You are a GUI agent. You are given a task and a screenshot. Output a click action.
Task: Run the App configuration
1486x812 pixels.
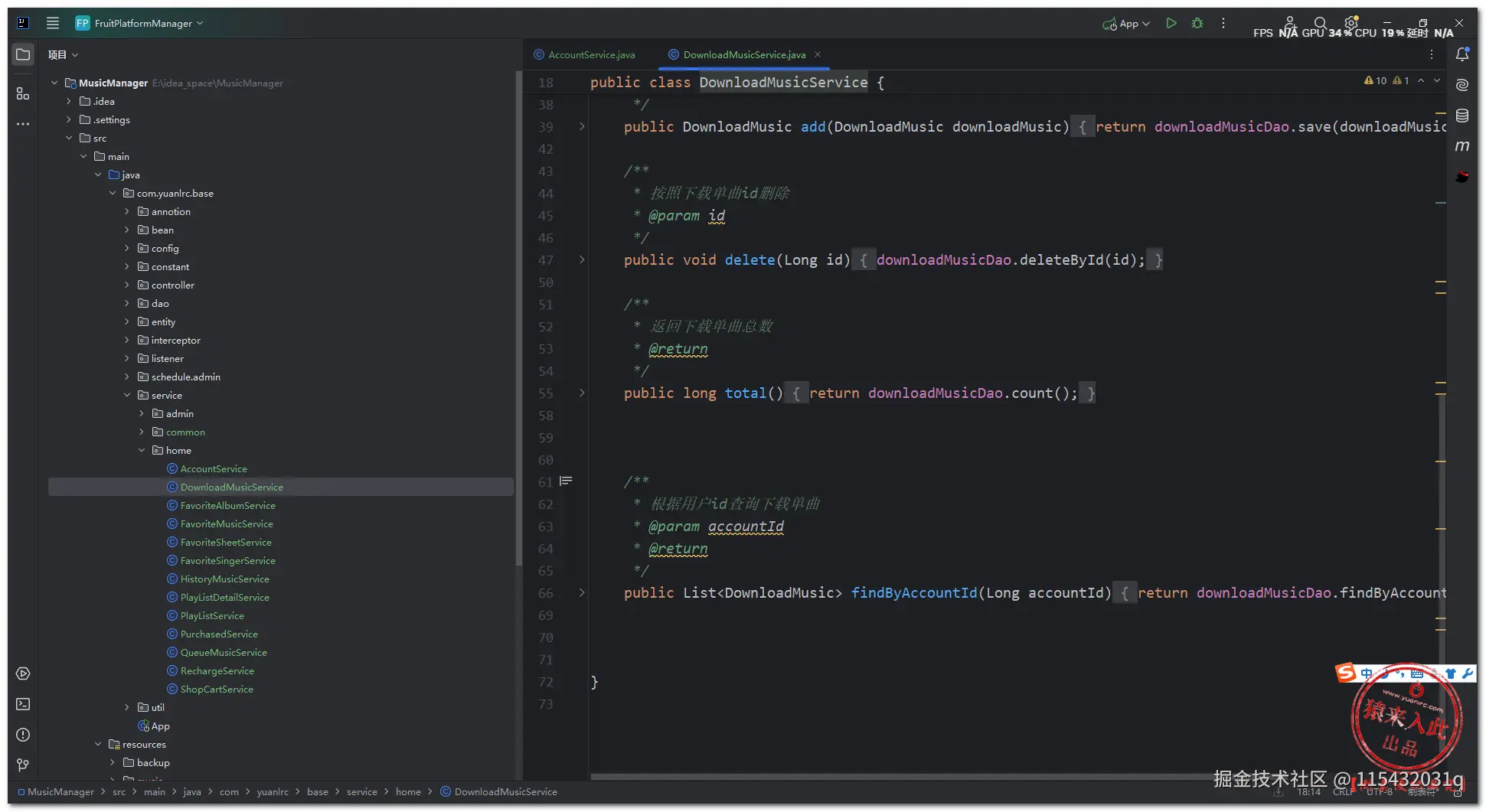(x=1171, y=23)
